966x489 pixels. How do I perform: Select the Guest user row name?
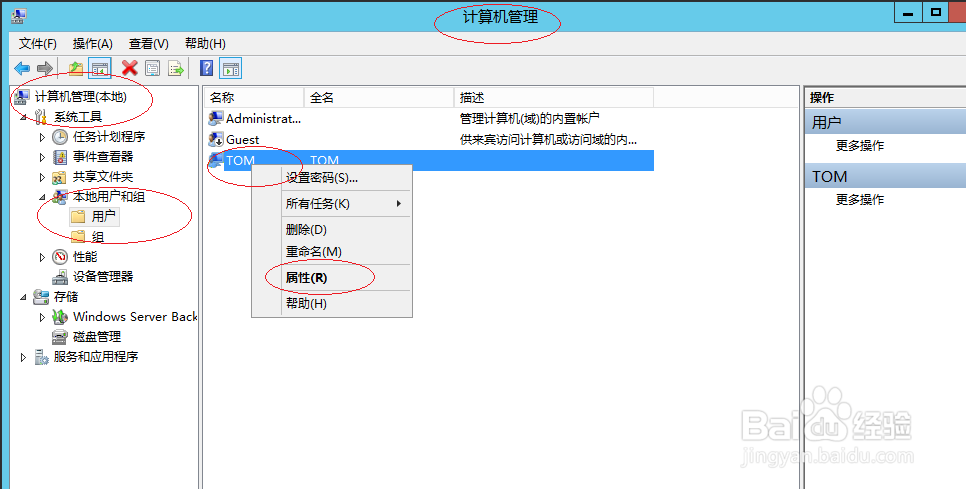243,140
